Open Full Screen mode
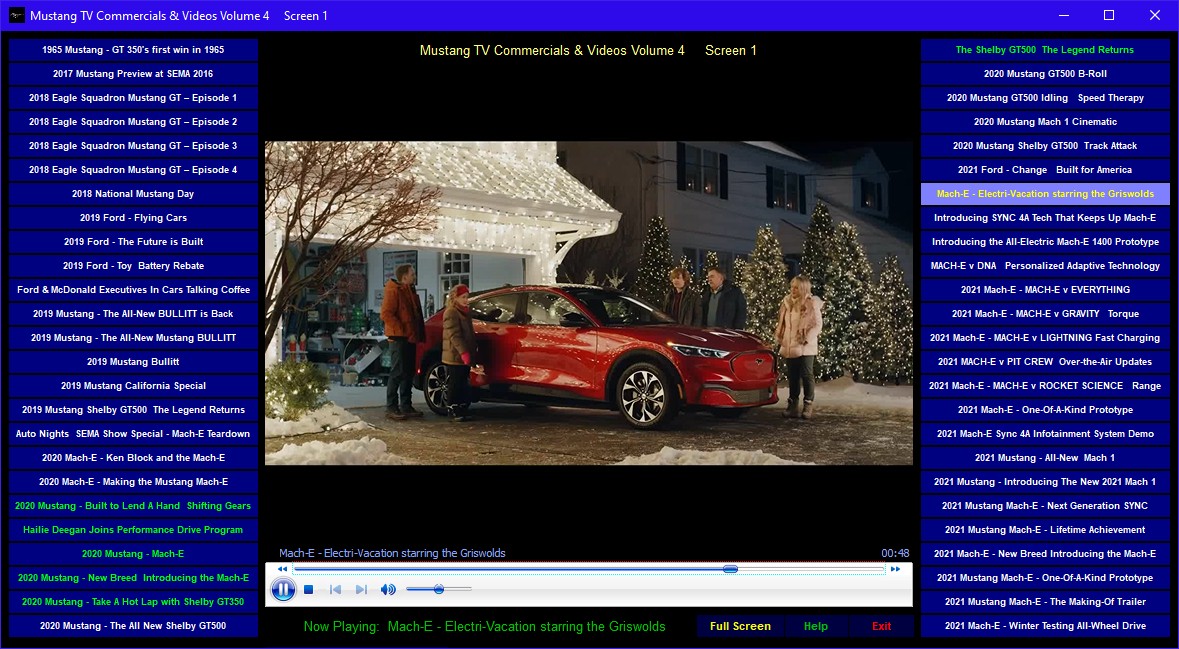 [740, 626]
